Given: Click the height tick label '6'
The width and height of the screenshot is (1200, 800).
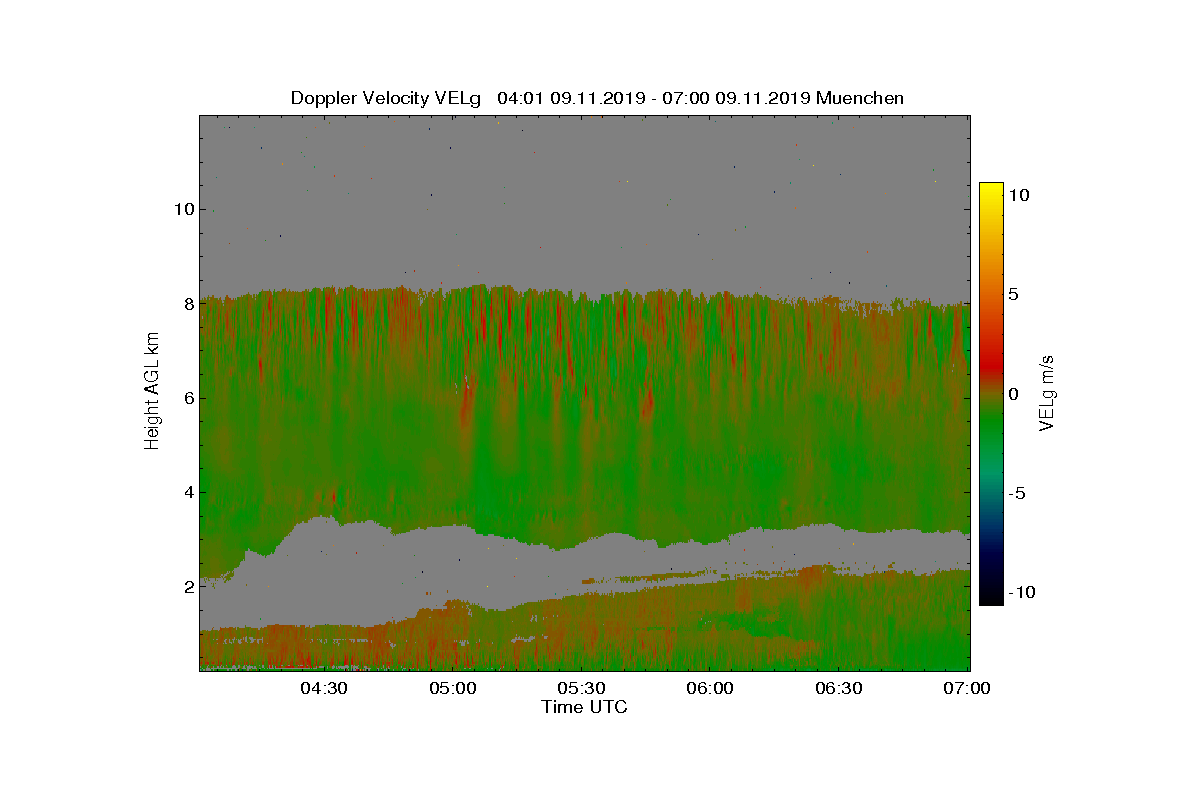Looking at the screenshot, I should coord(187,398).
